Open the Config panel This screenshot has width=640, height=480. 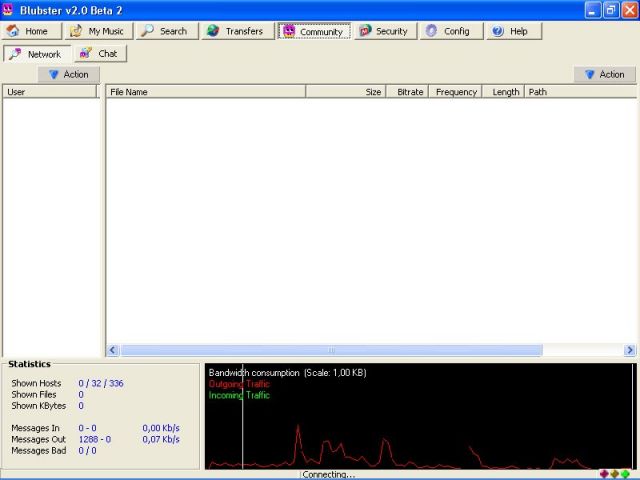448,31
